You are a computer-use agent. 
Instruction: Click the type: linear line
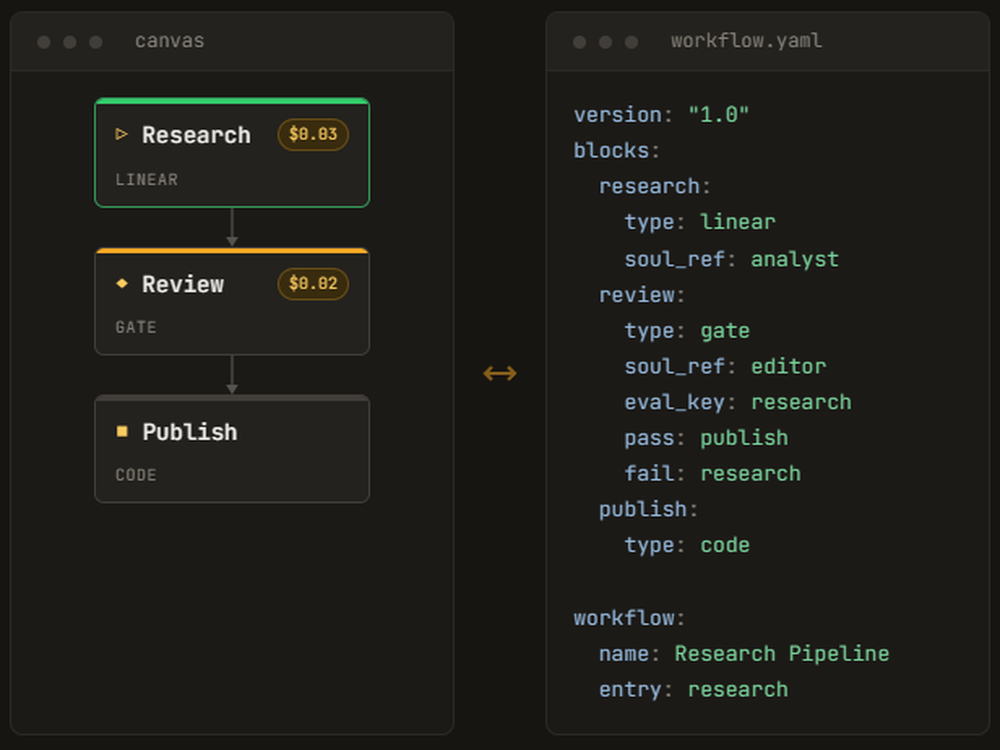tap(700, 222)
